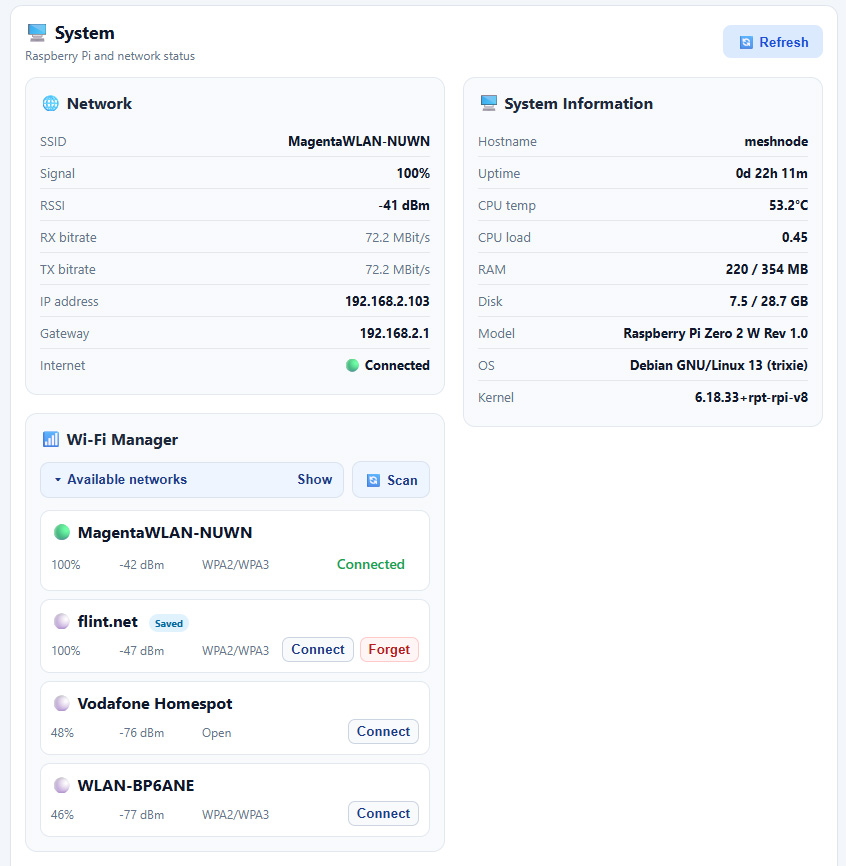Connect to Vodafone Homespot
Image resolution: width=846 pixels, height=866 pixels.
click(383, 731)
